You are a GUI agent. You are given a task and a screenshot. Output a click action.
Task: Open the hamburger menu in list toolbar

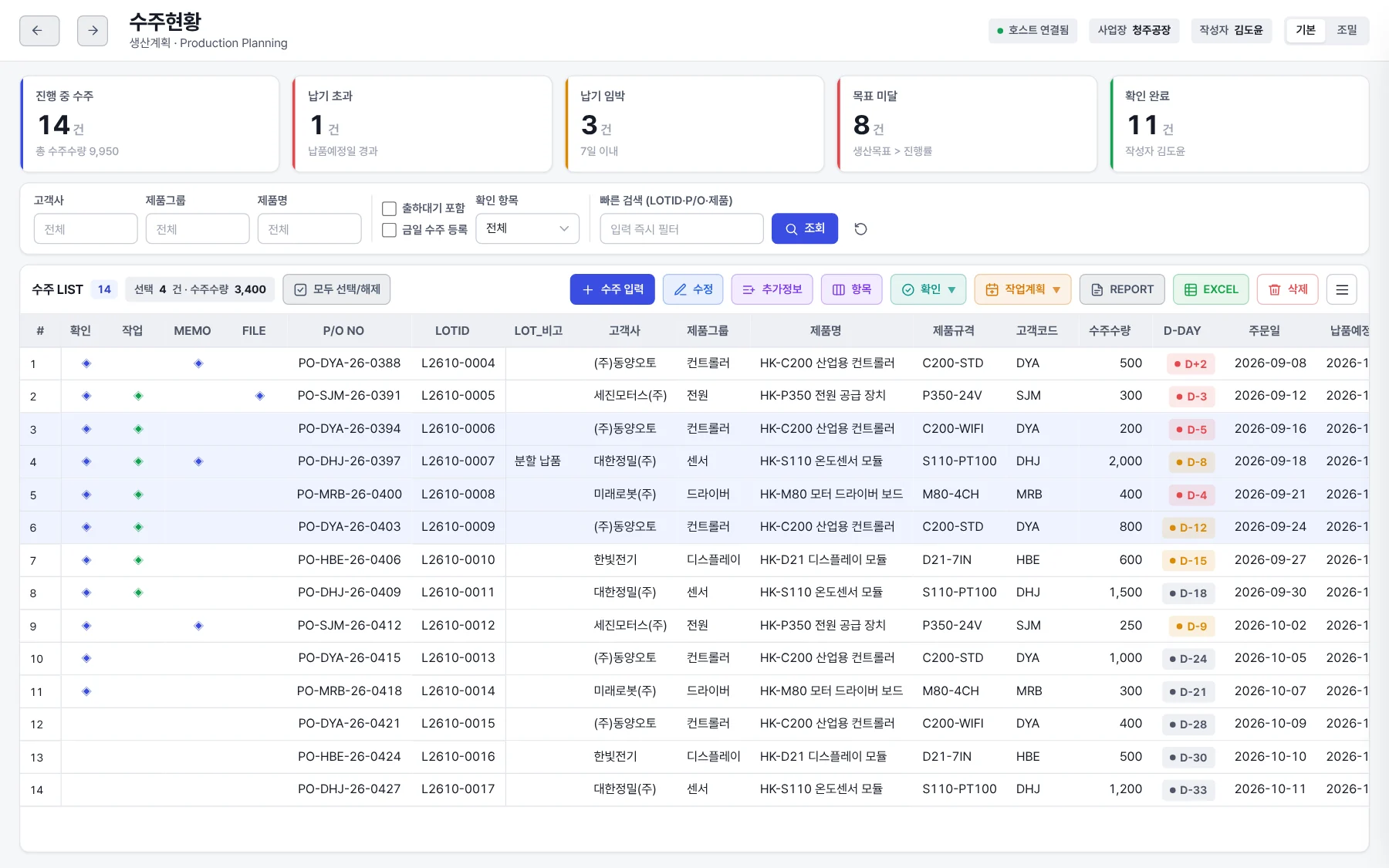click(x=1342, y=289)
